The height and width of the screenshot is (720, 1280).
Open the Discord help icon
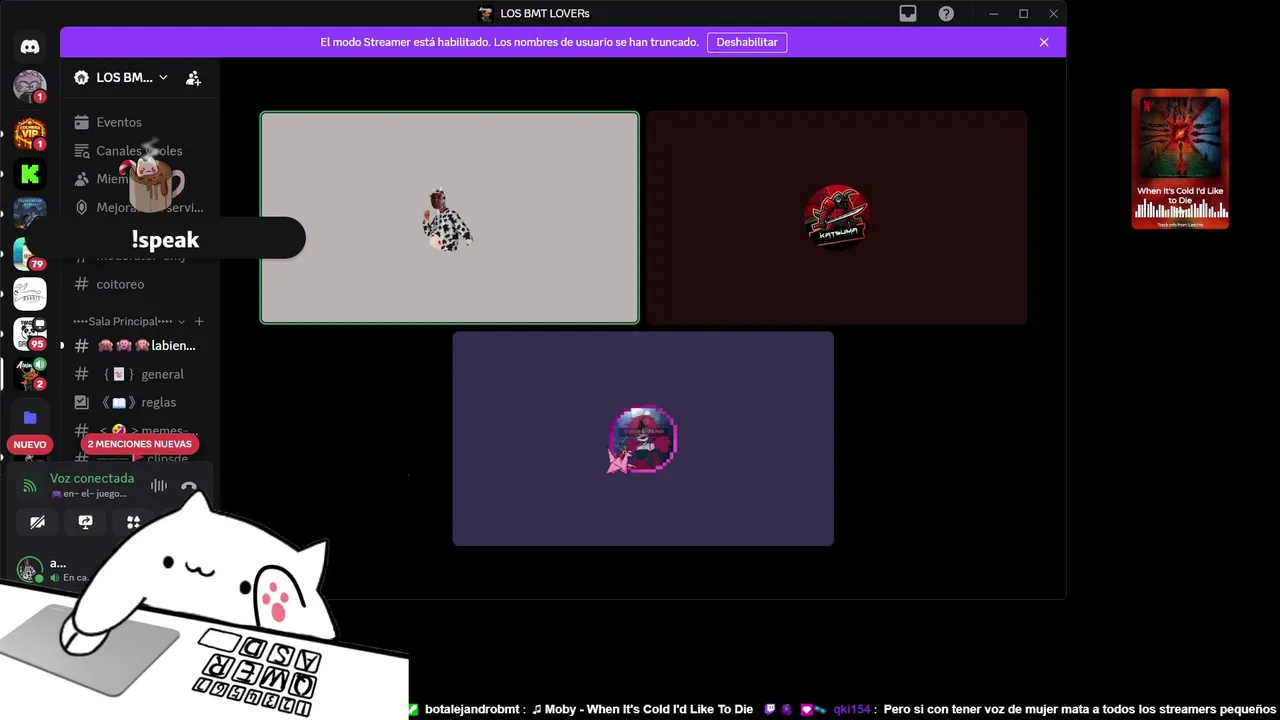[946, 14]
